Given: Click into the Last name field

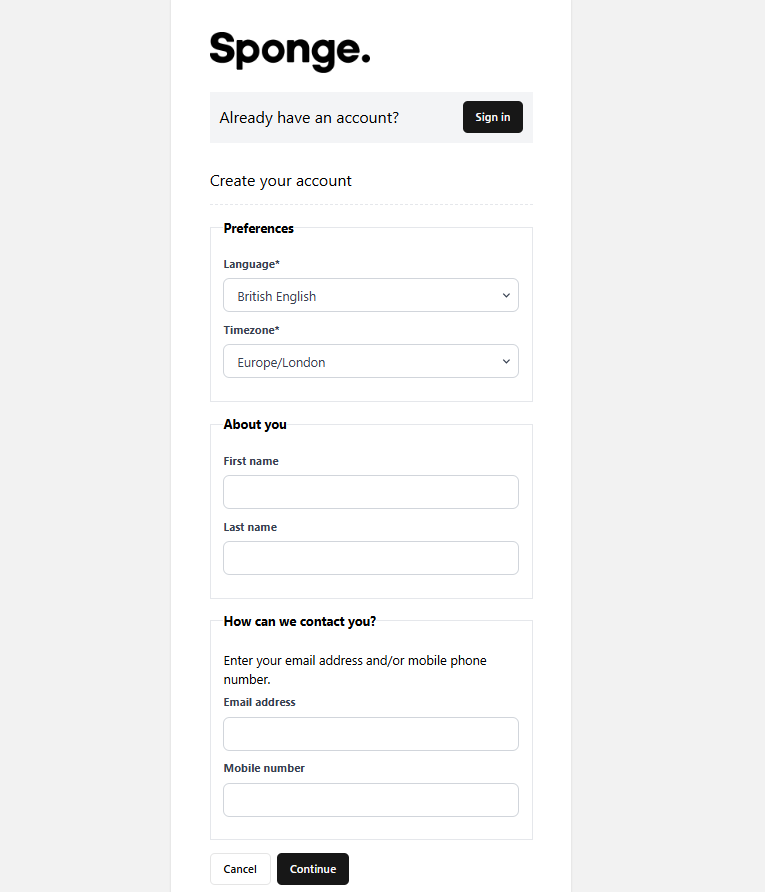Looking at the screenshot, I should click(x=370, y=558).
